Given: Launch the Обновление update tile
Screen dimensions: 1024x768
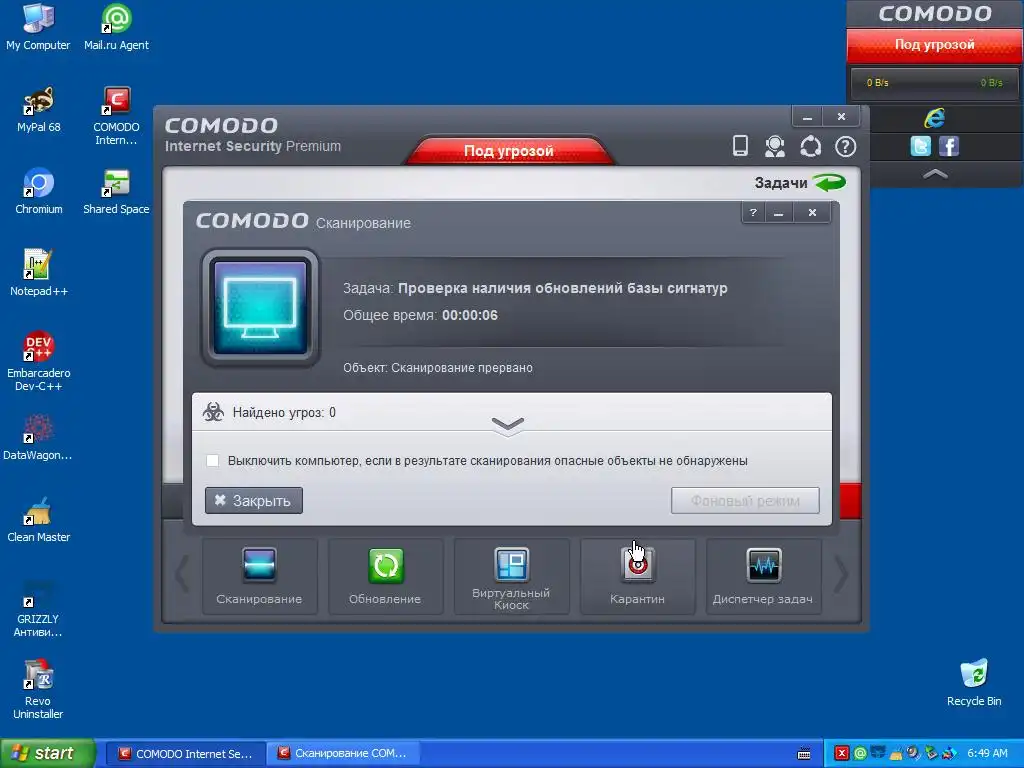Looking at the screenshot, I should pos(385,576).
